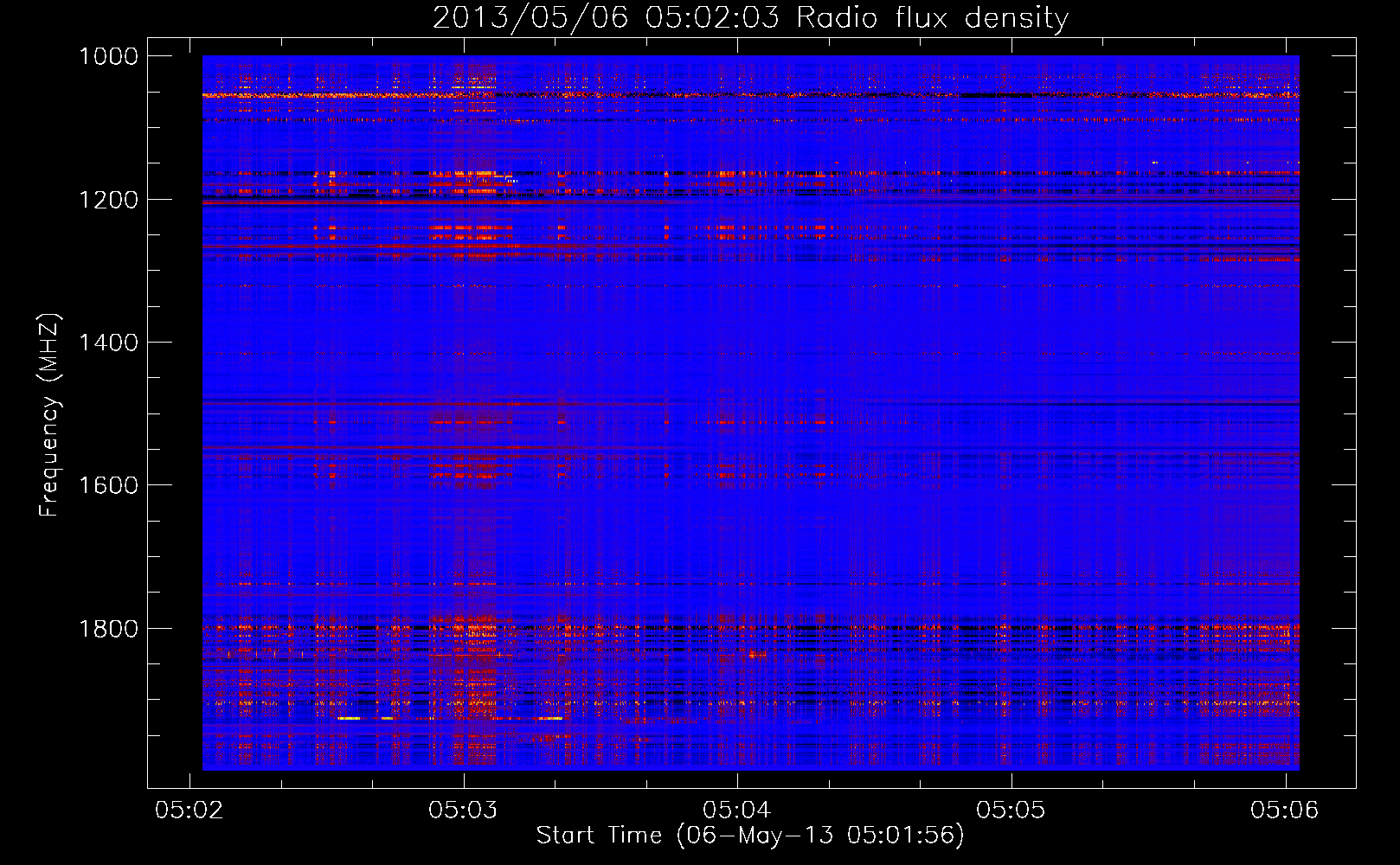Click the 05:05 time tick label
The image size is (1400, 865).
[x=1011, y=810]
